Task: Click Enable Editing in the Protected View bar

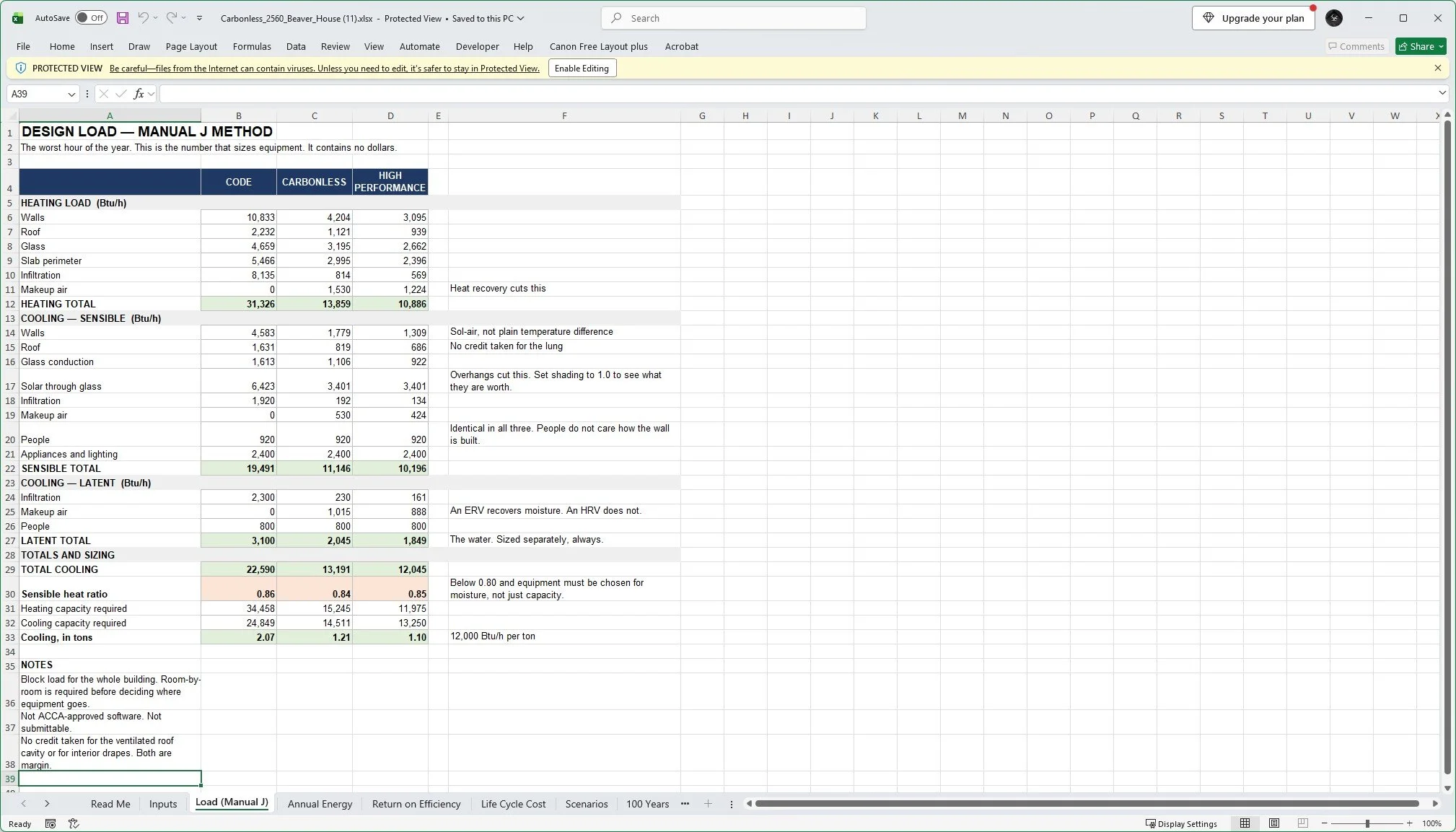Action: [582, 69]
